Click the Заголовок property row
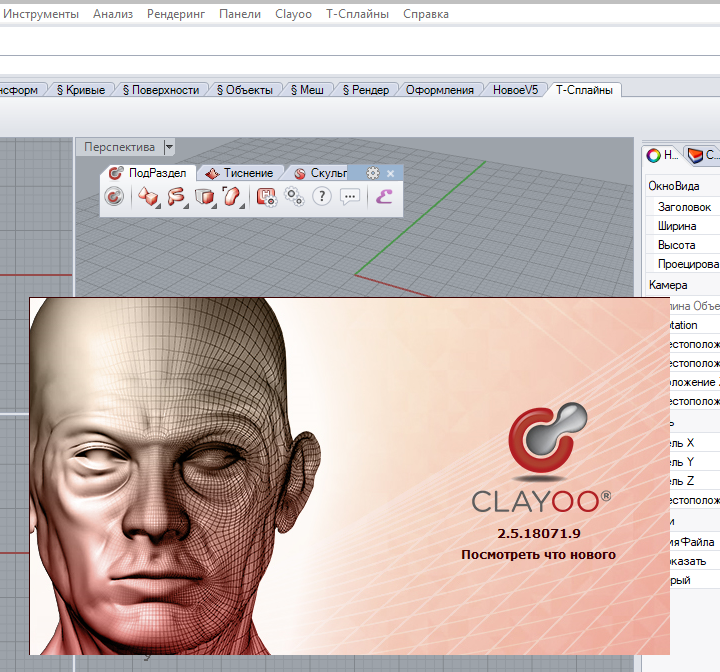The width and height of the screenshot is (720, 672). [x=684, y=206]
